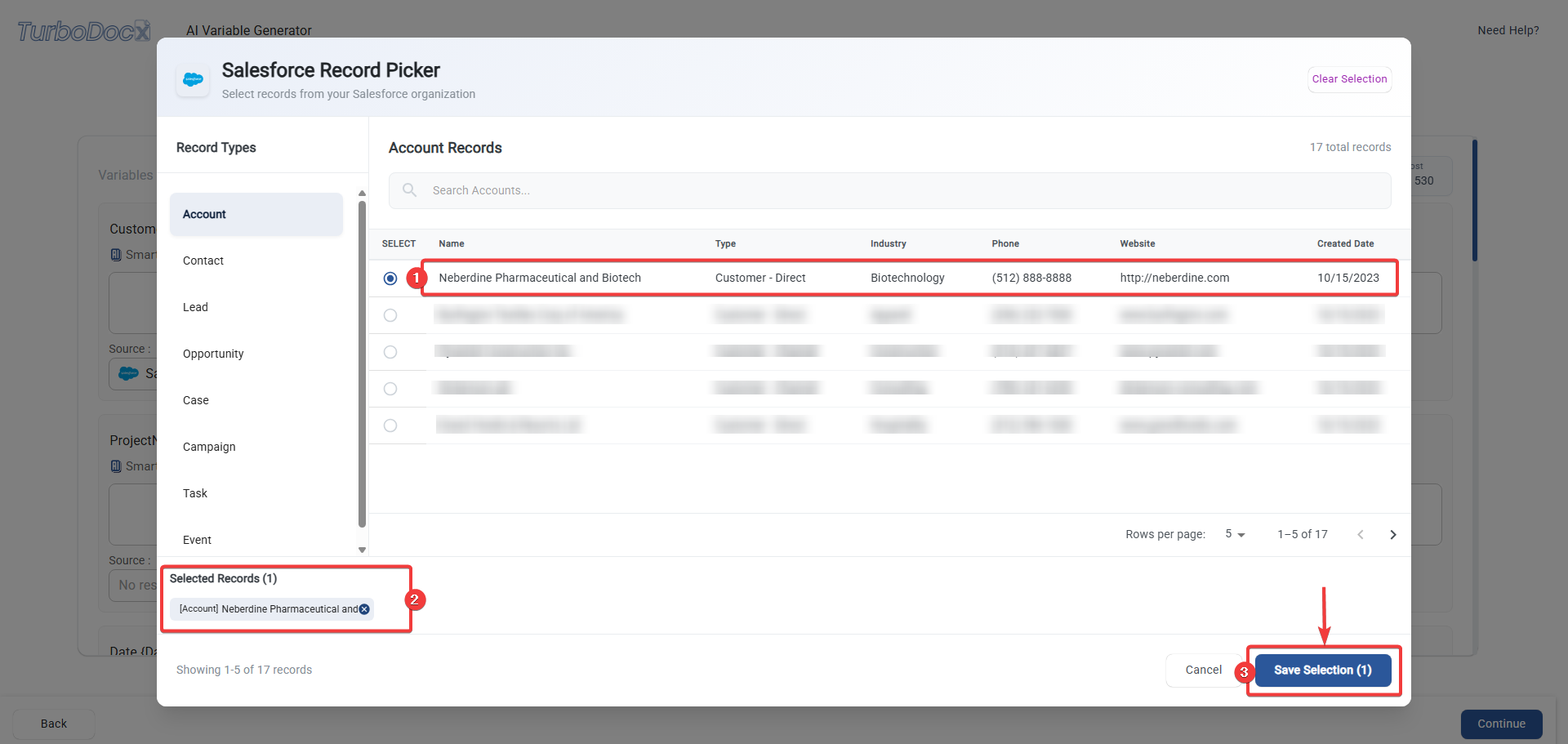Select the fifth account row radio button
Viewport: 1568px width, 744px height.
point(390,425)
